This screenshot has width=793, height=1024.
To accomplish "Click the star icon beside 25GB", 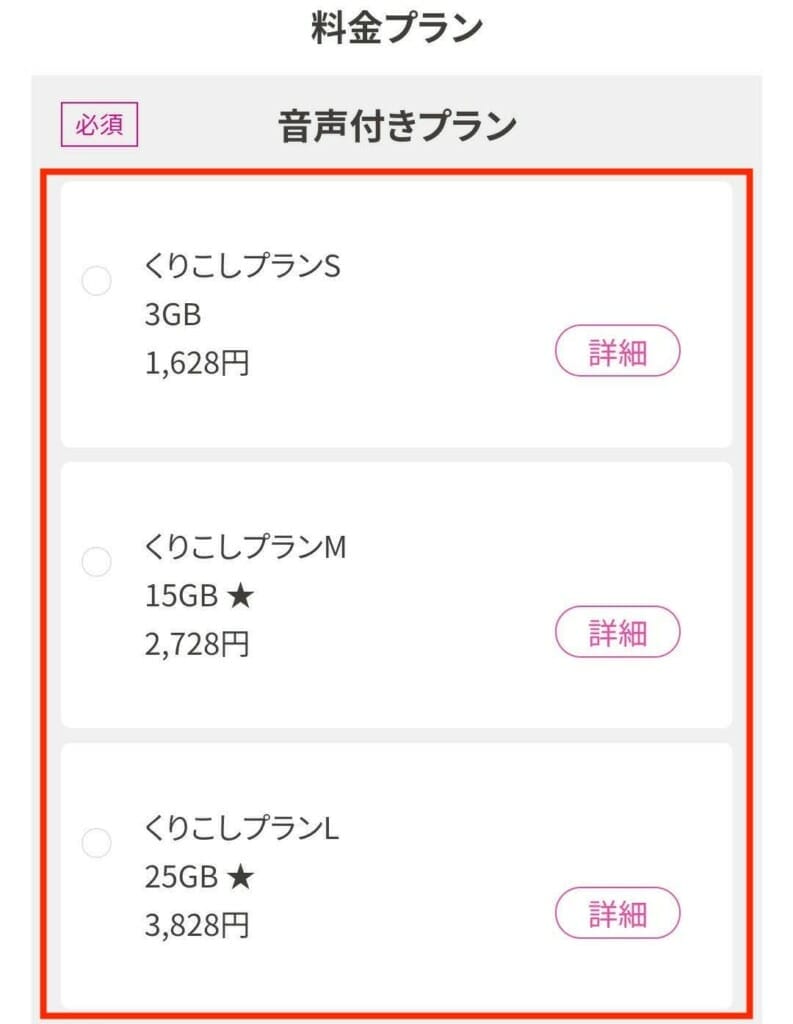I will [241, 878].
